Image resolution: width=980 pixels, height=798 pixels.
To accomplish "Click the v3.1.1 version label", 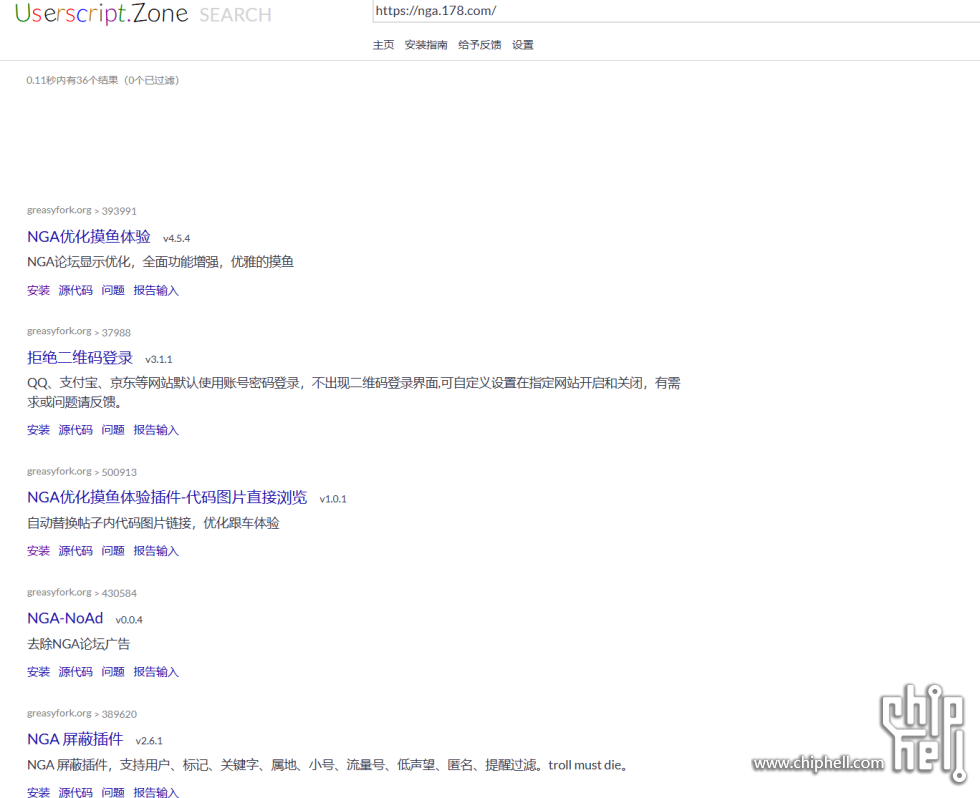I will [x=159, y=359].
